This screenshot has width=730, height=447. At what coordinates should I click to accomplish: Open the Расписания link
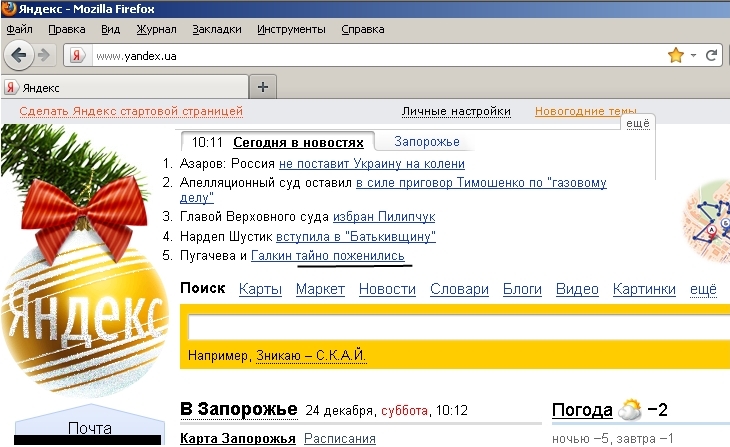(339, 439)
